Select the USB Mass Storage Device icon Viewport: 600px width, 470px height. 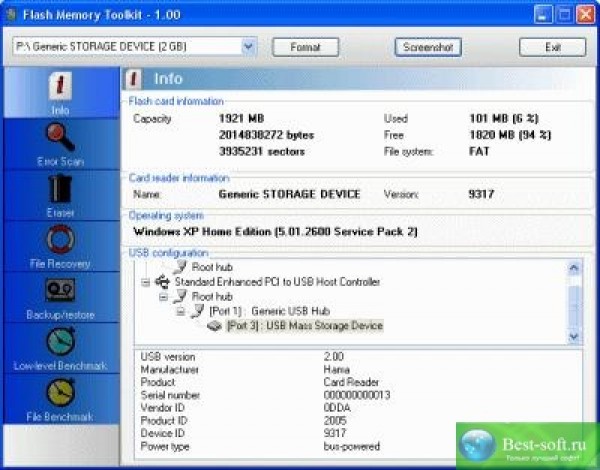coord(215,325)
